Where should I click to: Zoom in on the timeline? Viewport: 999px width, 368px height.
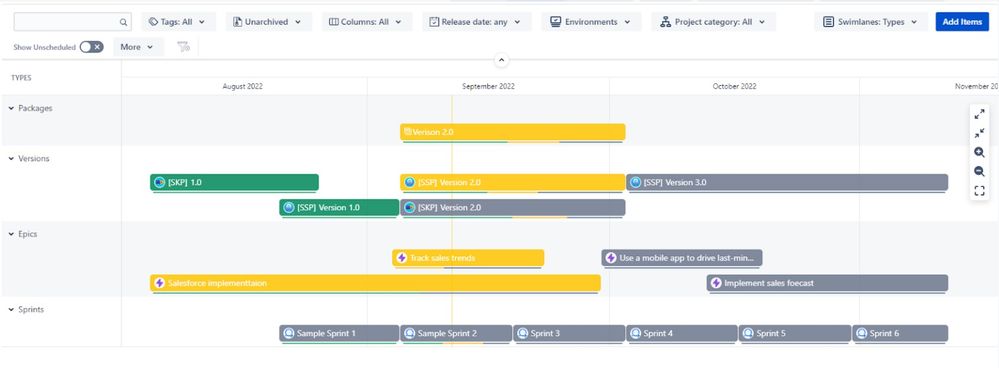[979, 153]
